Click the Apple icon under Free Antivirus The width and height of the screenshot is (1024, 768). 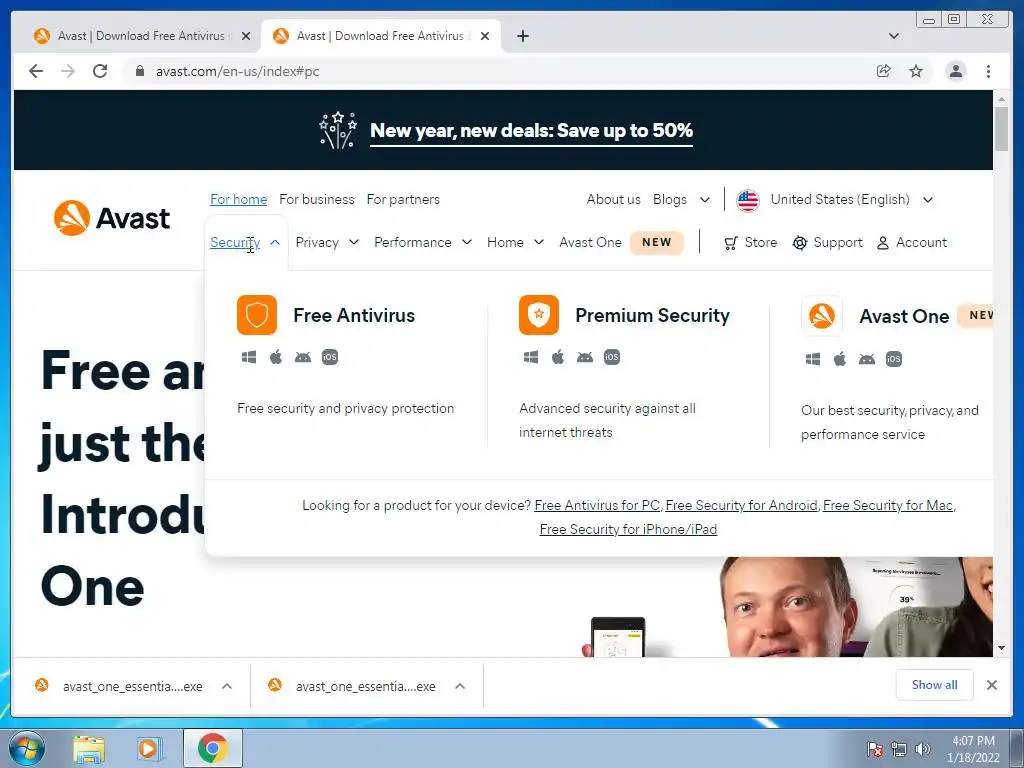pyautogui.click(x=276, y=357)
